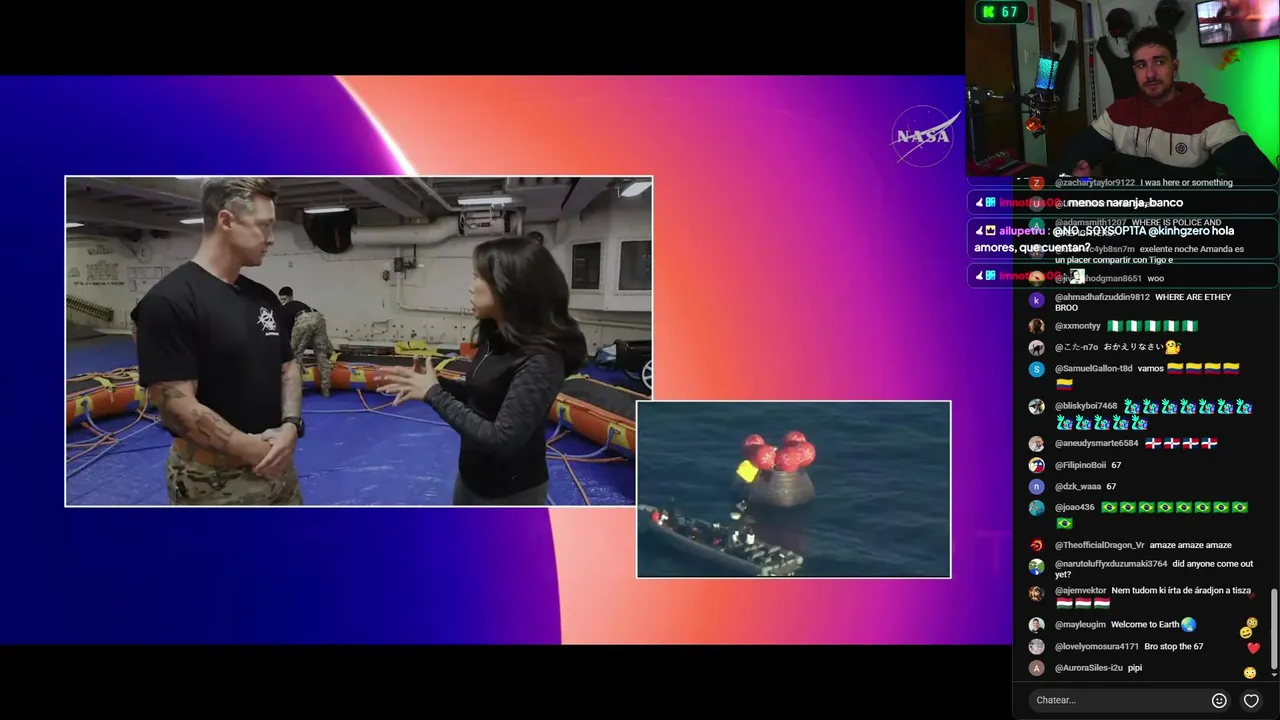Click the message 'WHERE ARE ETHEY BROO'
The width and height of the screenshot is (1280, 720).
1143,302
